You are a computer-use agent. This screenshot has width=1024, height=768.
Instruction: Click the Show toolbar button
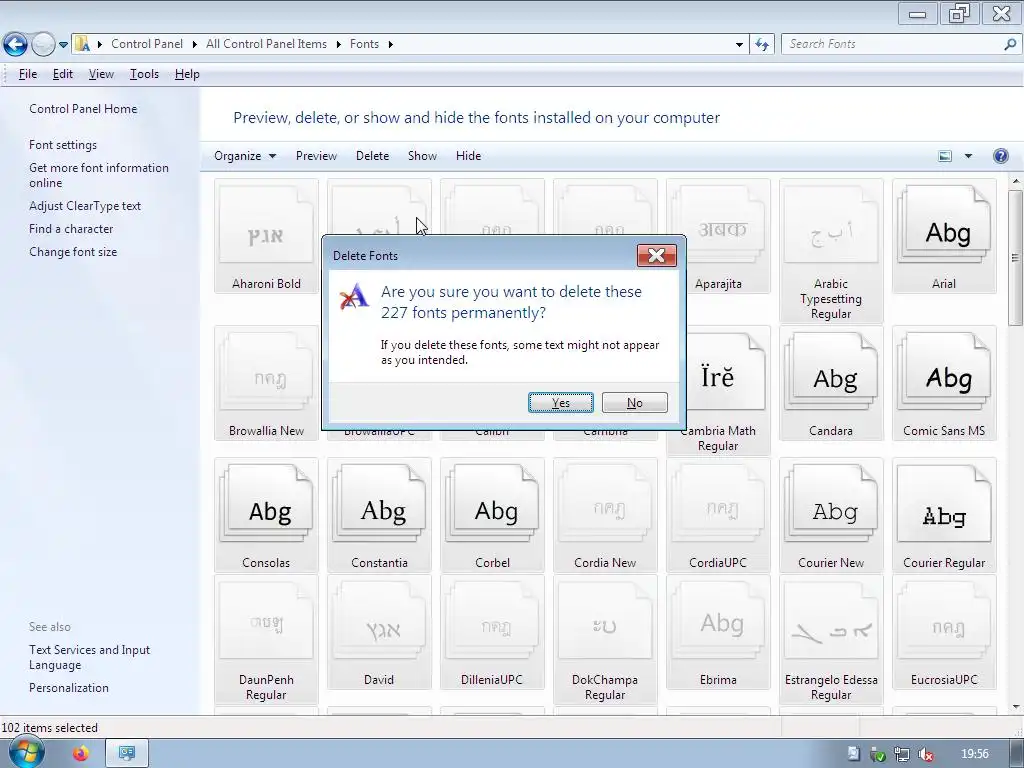422,155
